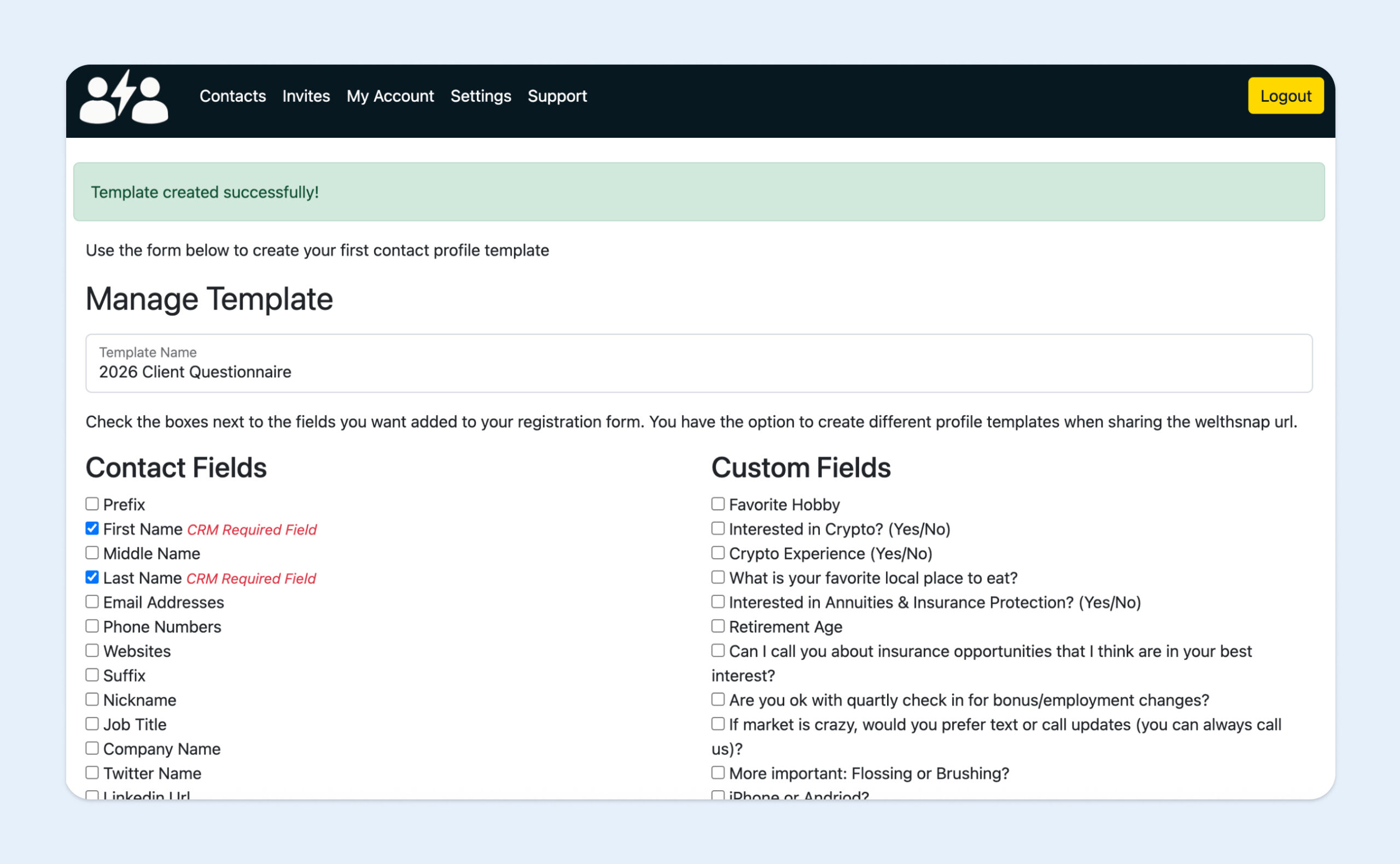This screenshot has height=864, width=1400.
Task: Enable the Email Addresses field
Action: pyautogui.click(x=92, y=601)
